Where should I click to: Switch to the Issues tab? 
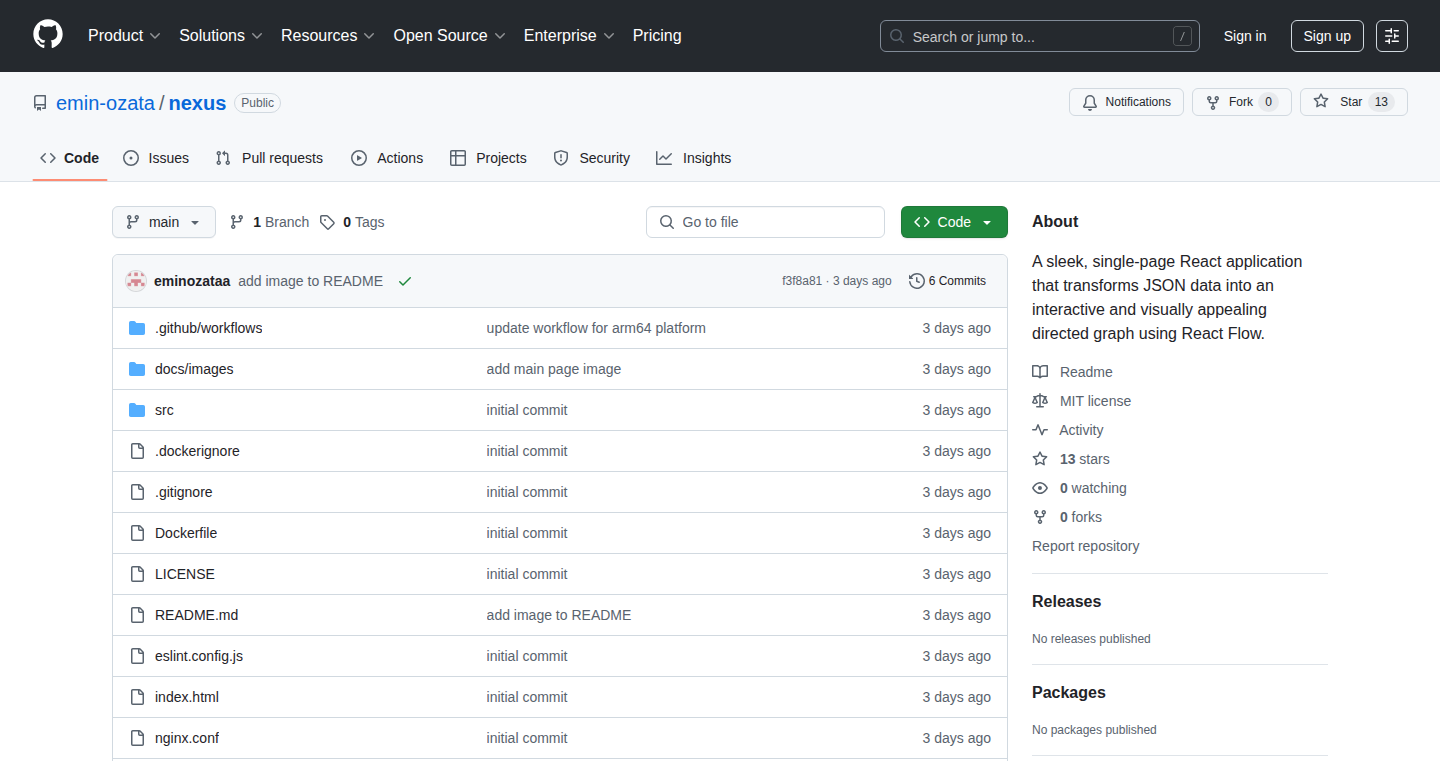(156, 158)
